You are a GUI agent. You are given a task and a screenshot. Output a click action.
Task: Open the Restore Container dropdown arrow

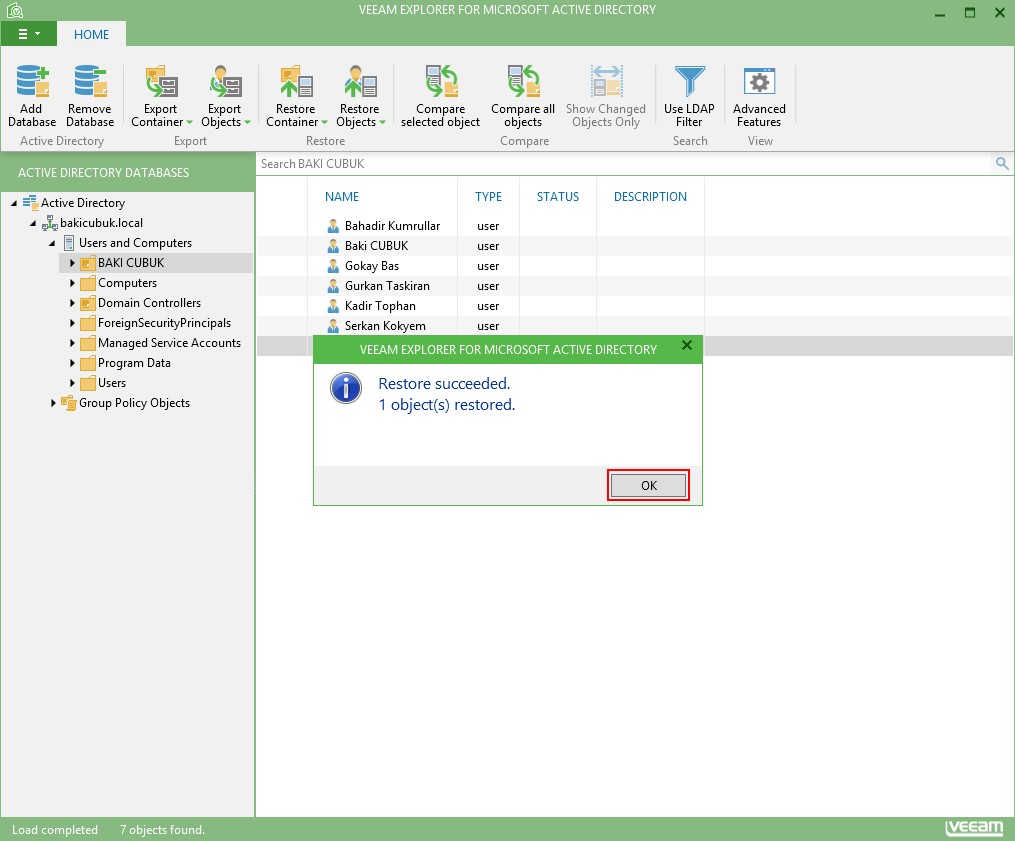click(324, 122)
